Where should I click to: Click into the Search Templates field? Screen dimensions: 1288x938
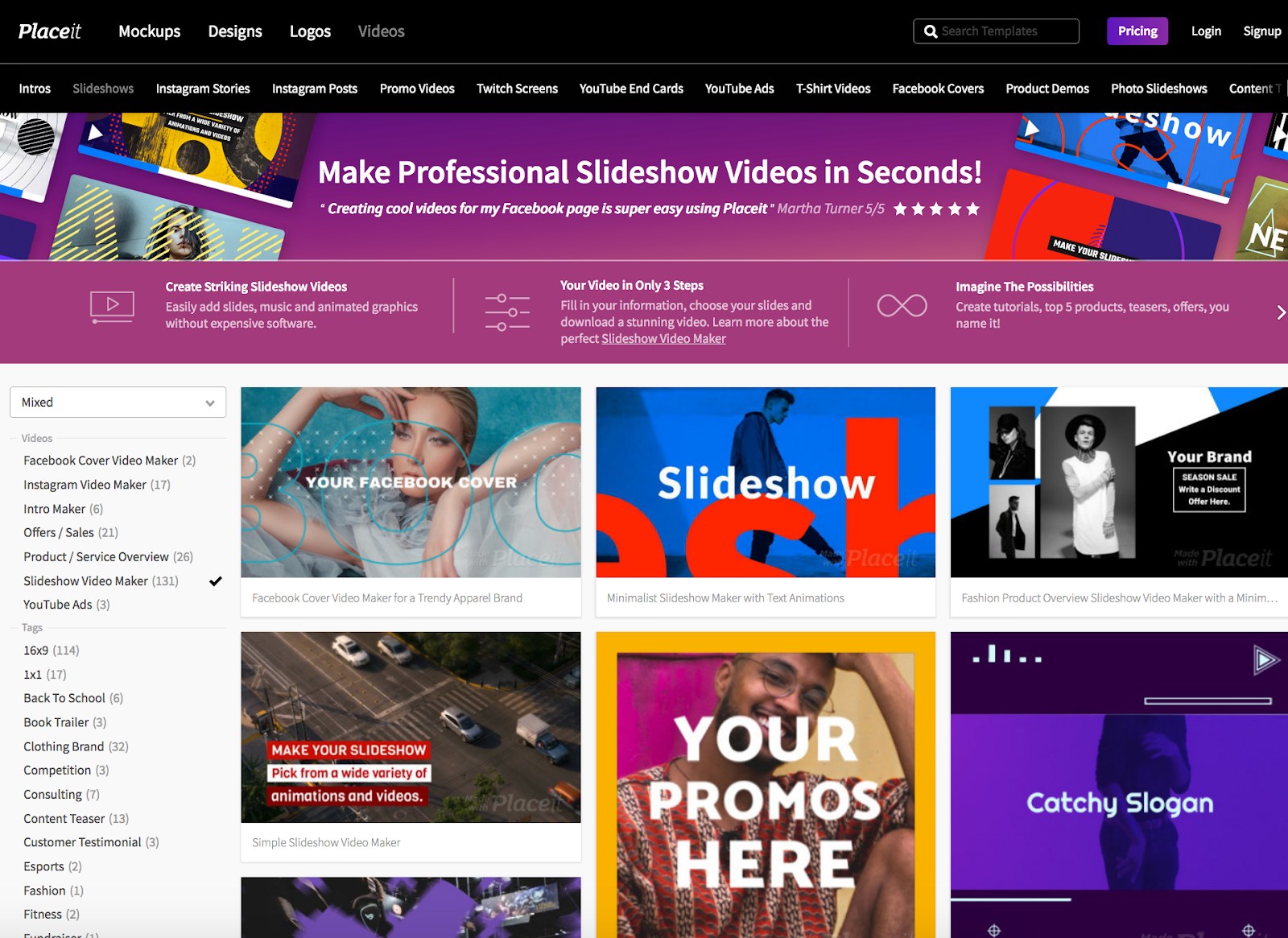click(x=997, y=31)
